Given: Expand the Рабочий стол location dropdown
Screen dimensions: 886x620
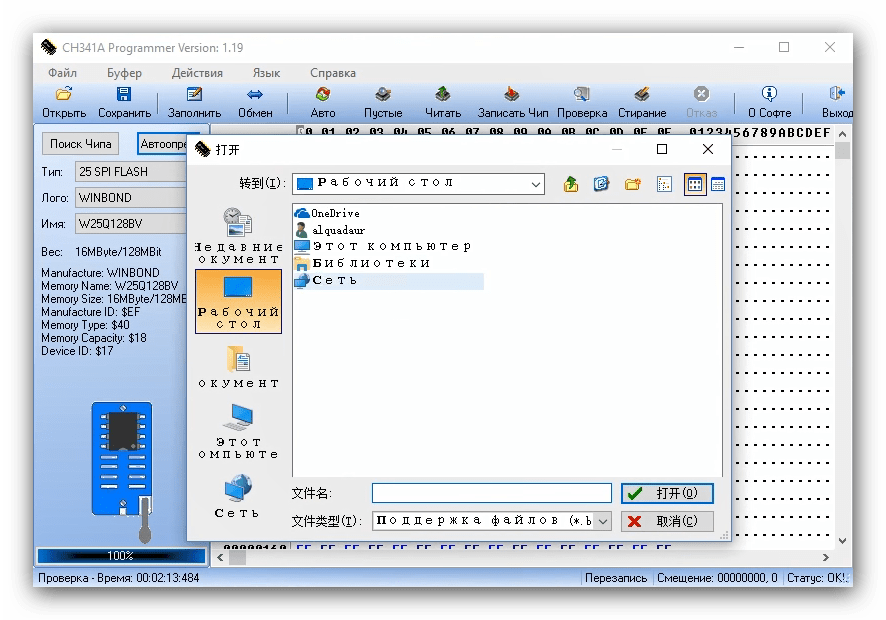Looking at the screenshot, I should [536, 184].
